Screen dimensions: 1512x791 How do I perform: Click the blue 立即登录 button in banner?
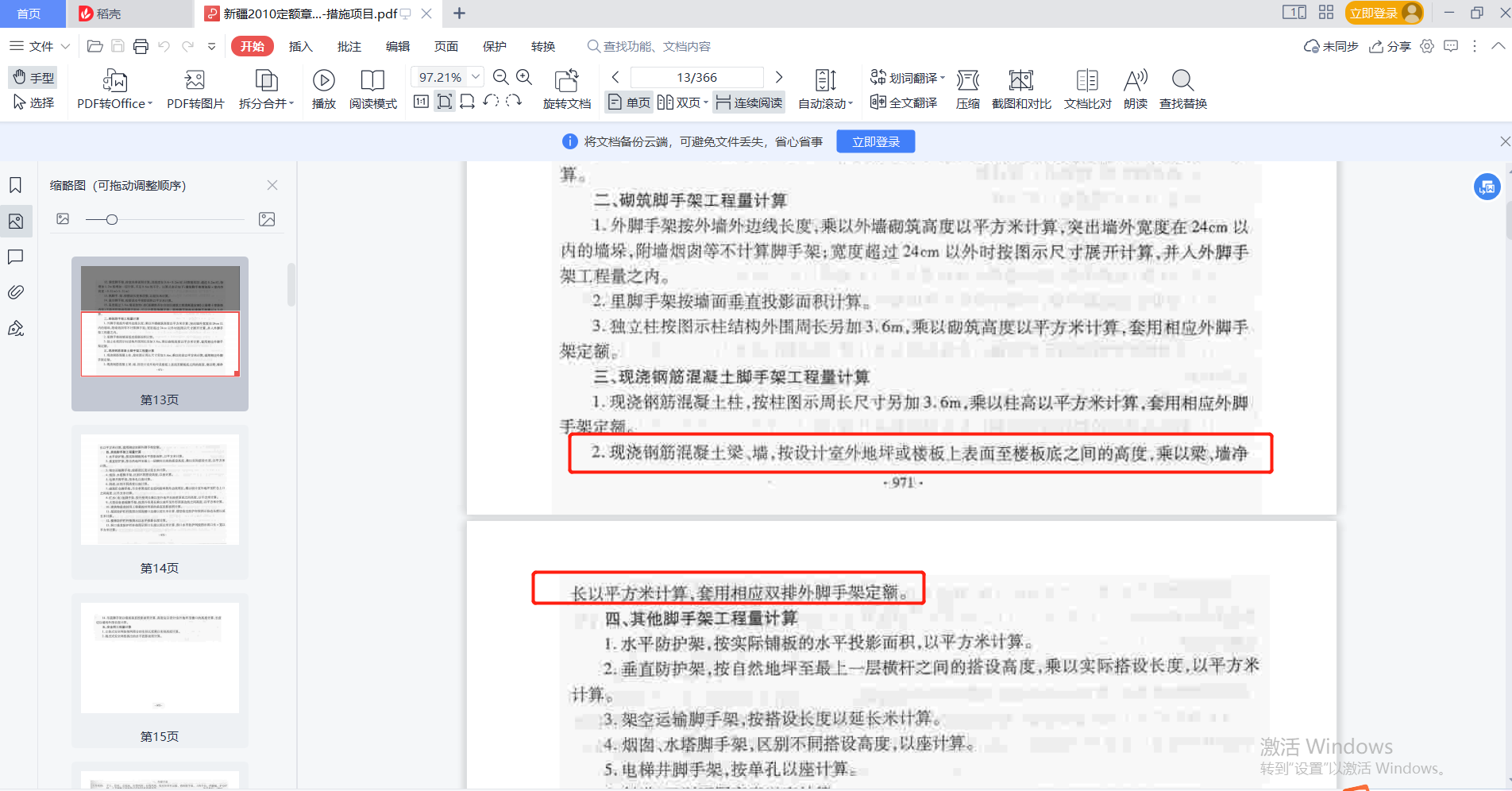click(x=876, y=141)
